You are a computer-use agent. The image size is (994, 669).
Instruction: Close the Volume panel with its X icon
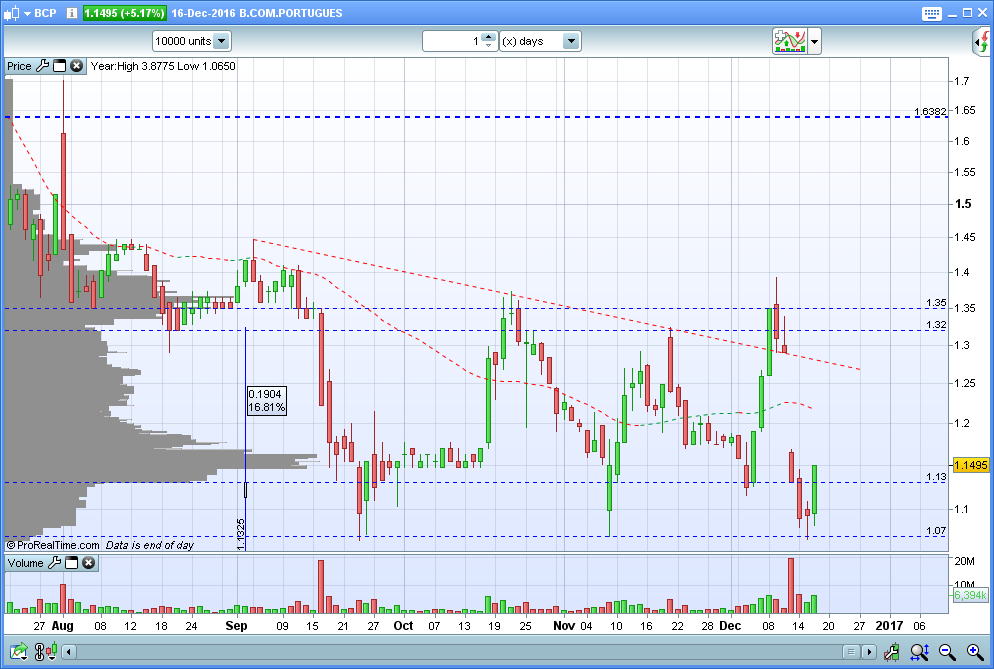click(88, 562)
